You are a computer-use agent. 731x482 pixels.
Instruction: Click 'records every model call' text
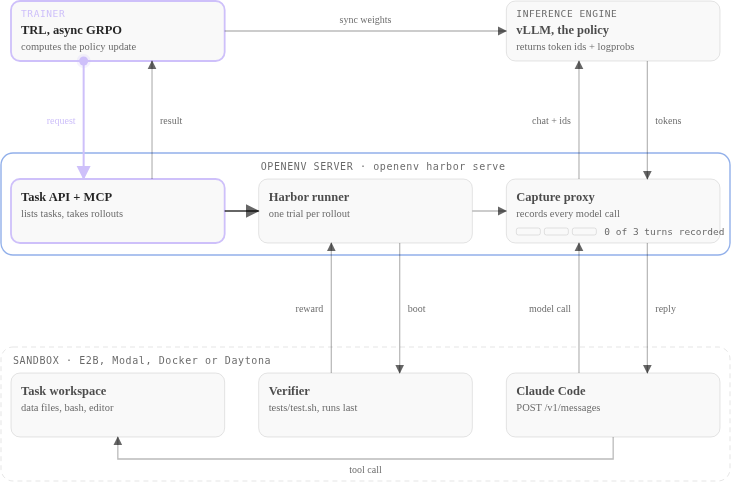[x=568, y=213]
